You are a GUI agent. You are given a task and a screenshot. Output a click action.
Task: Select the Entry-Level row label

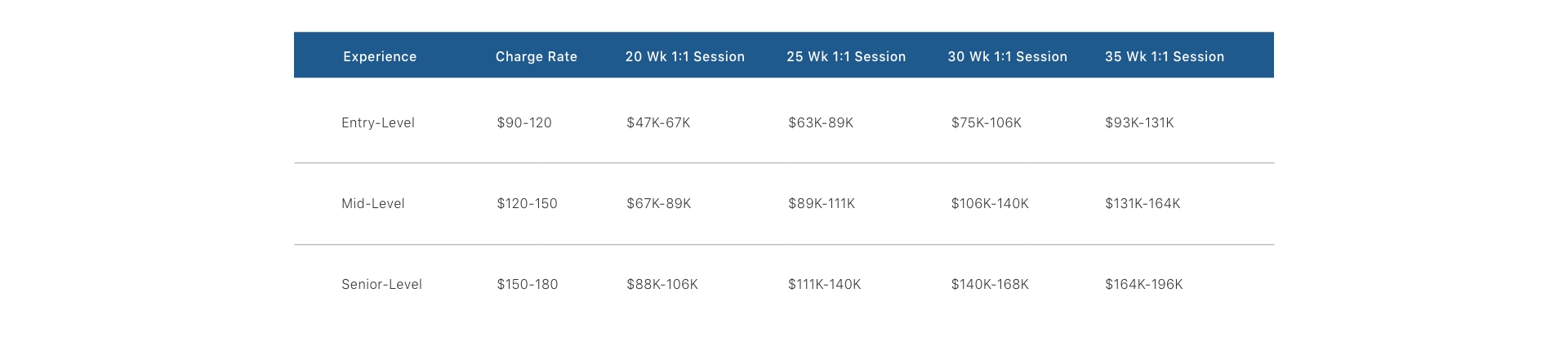pyautogui.click(x=378, y=122)
